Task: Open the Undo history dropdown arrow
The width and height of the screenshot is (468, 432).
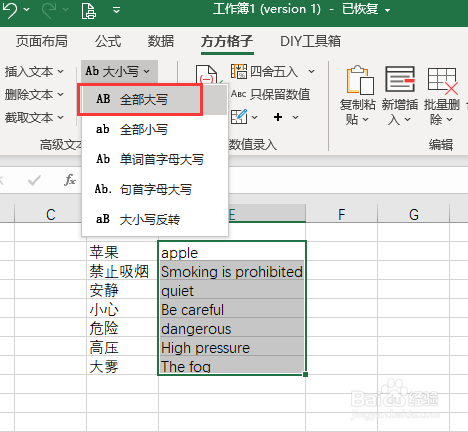Action: pos(27,10)
